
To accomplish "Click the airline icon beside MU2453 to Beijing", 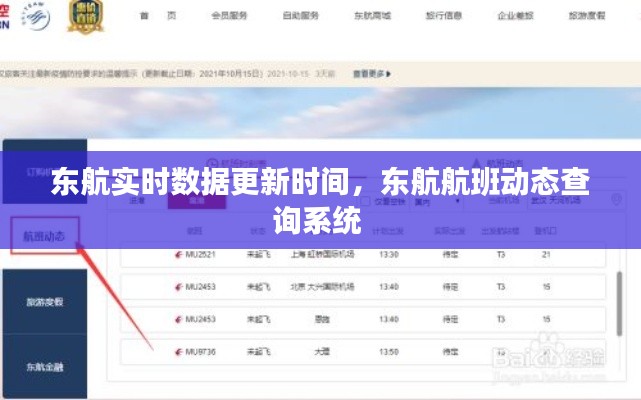I will (180, 287).
